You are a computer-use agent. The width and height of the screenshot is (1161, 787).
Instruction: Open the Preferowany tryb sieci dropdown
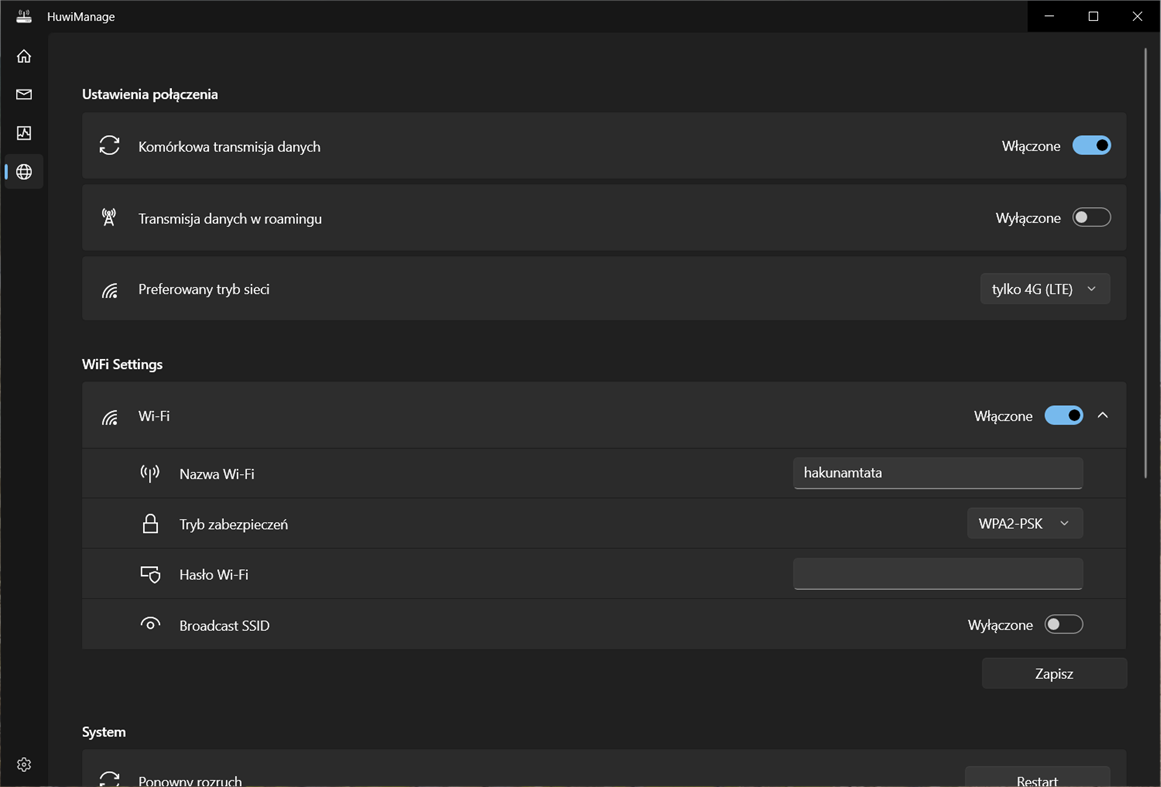point(1044,288)
